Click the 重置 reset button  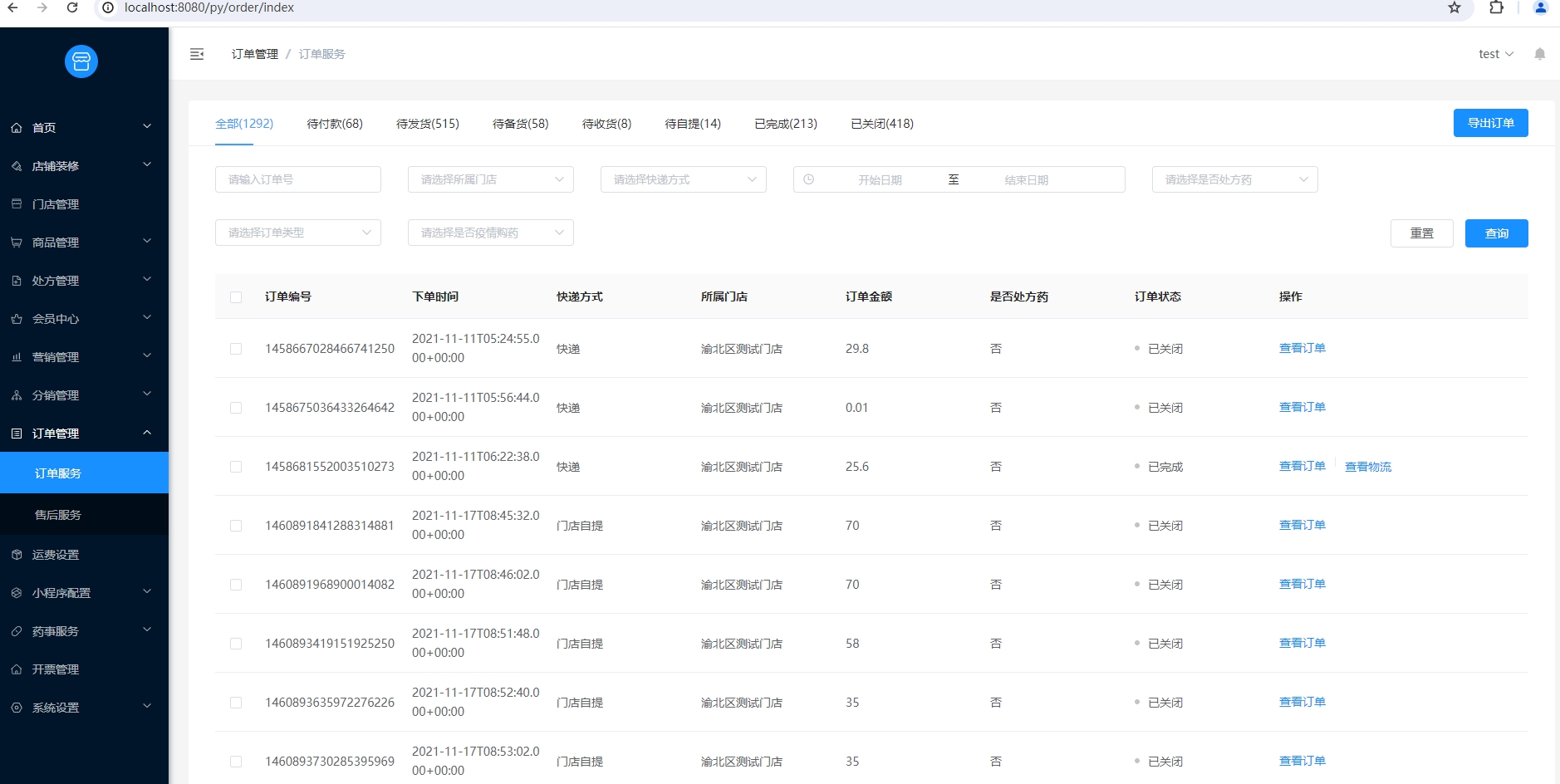[1422, 233]
